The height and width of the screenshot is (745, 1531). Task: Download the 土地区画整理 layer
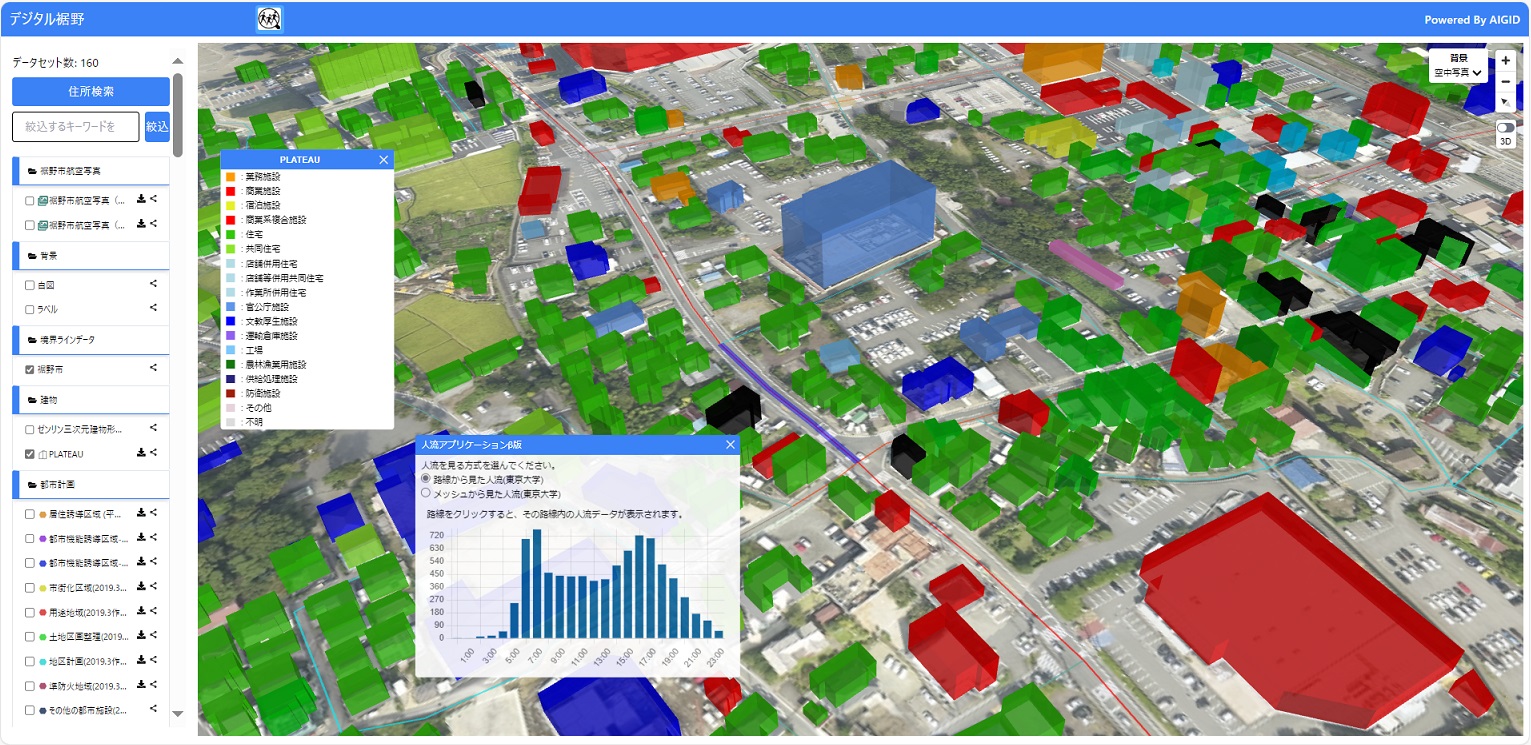click(141, 636)
